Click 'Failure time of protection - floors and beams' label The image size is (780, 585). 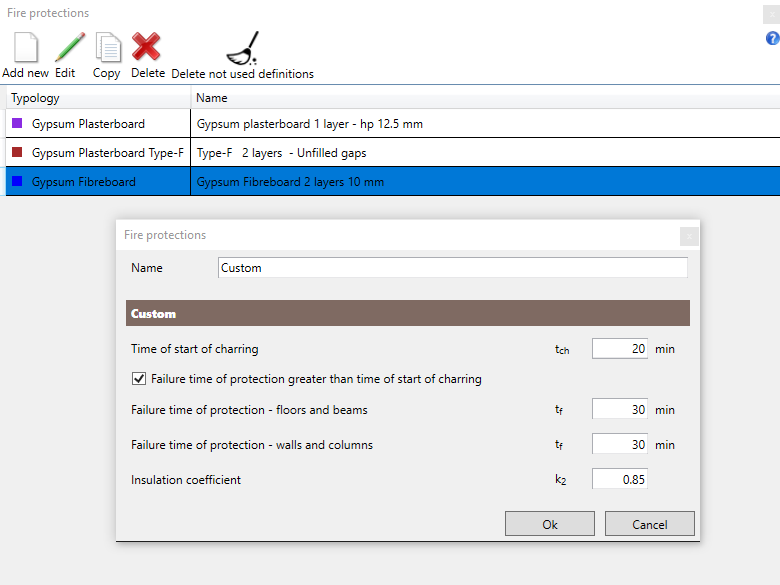click(x=249, y=409)
